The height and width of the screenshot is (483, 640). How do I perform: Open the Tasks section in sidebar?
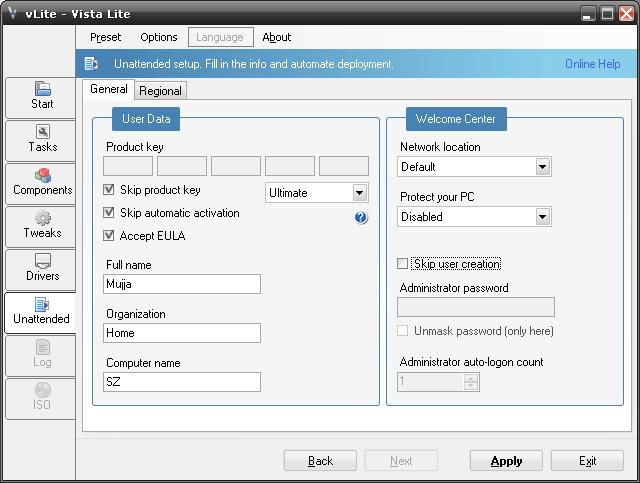[x=41, y=140]
